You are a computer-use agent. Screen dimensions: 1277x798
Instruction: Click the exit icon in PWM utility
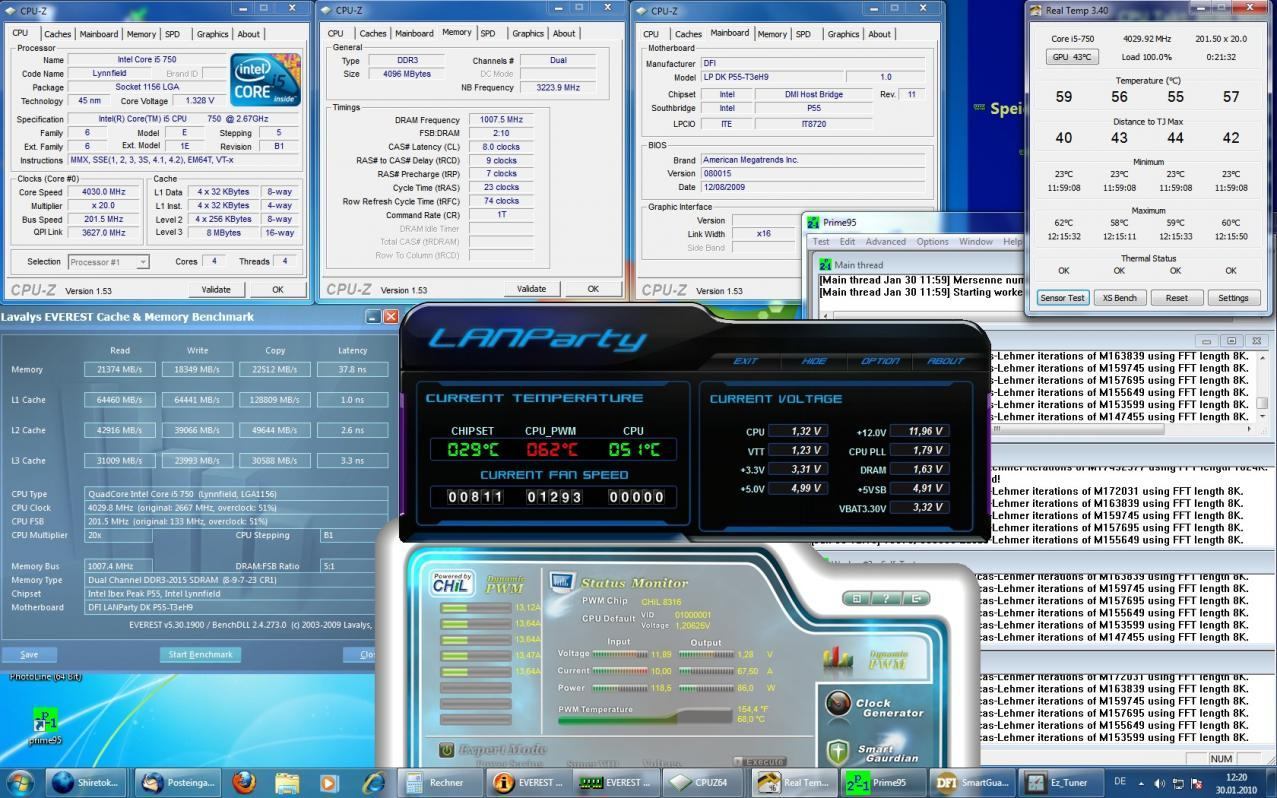coord(914,599)
